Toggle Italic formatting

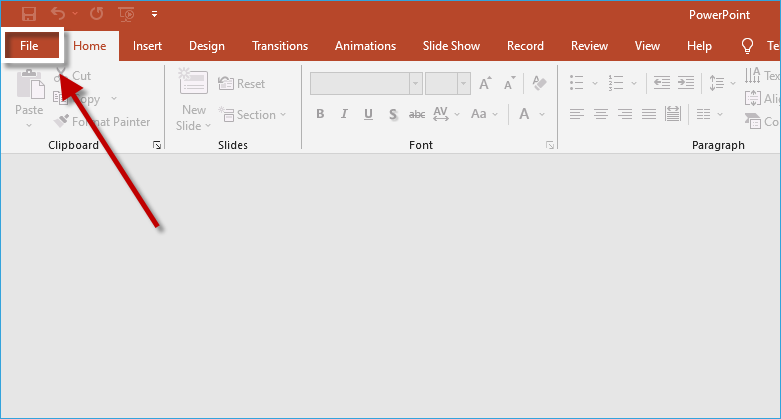344,114
